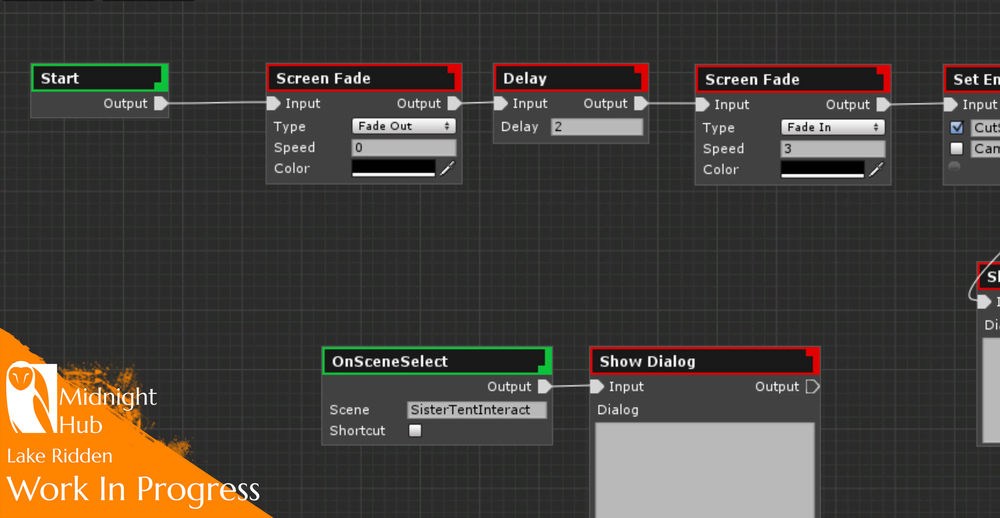Click the Speed field with value 0
Viewport: 1000px width, 518px height.
[x=404, y=147]
